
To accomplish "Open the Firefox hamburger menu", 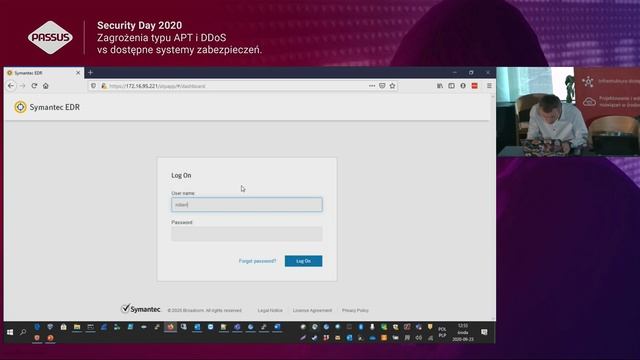I will point(489,86).
